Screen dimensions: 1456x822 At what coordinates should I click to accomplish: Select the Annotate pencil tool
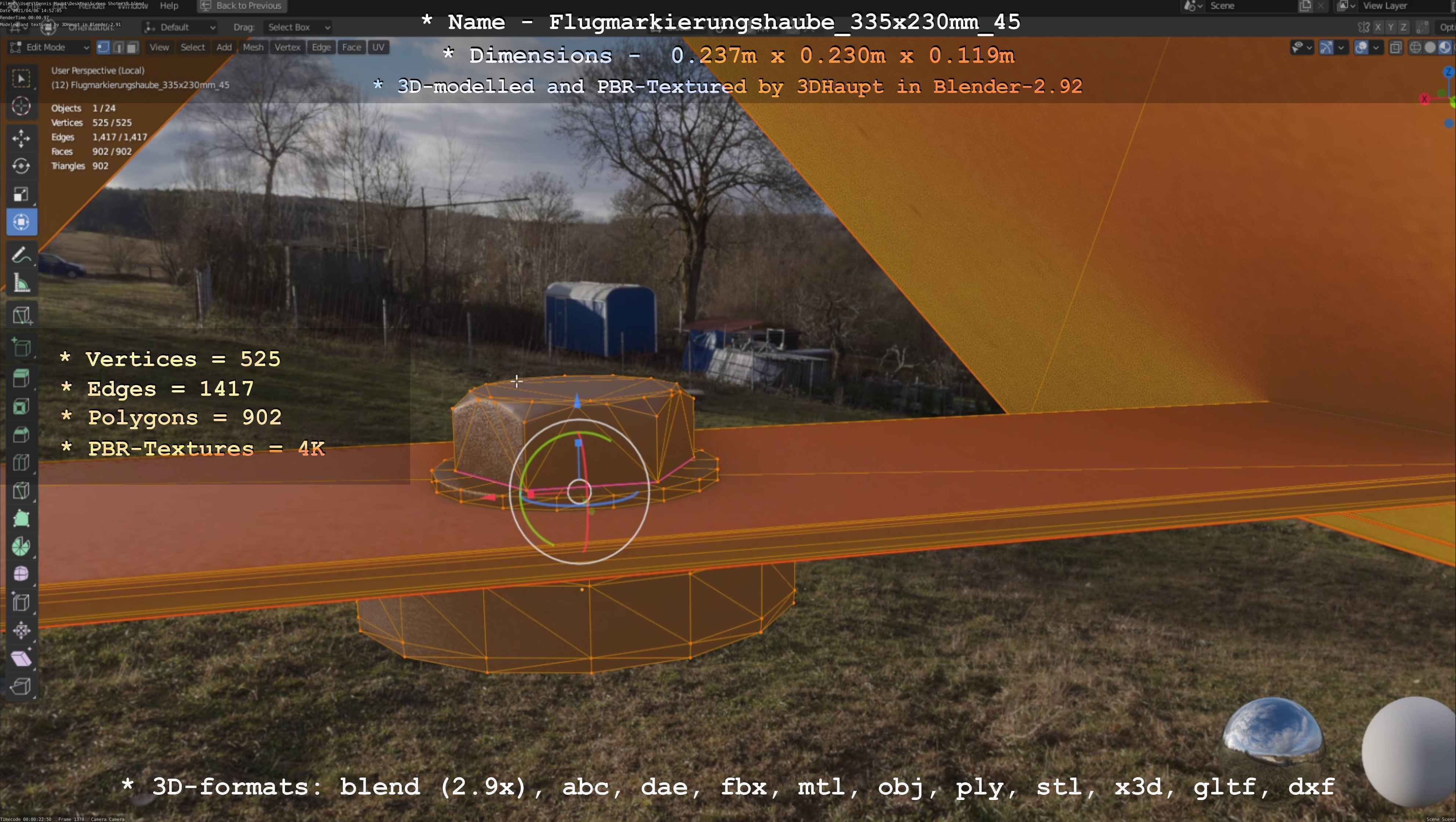21,256
